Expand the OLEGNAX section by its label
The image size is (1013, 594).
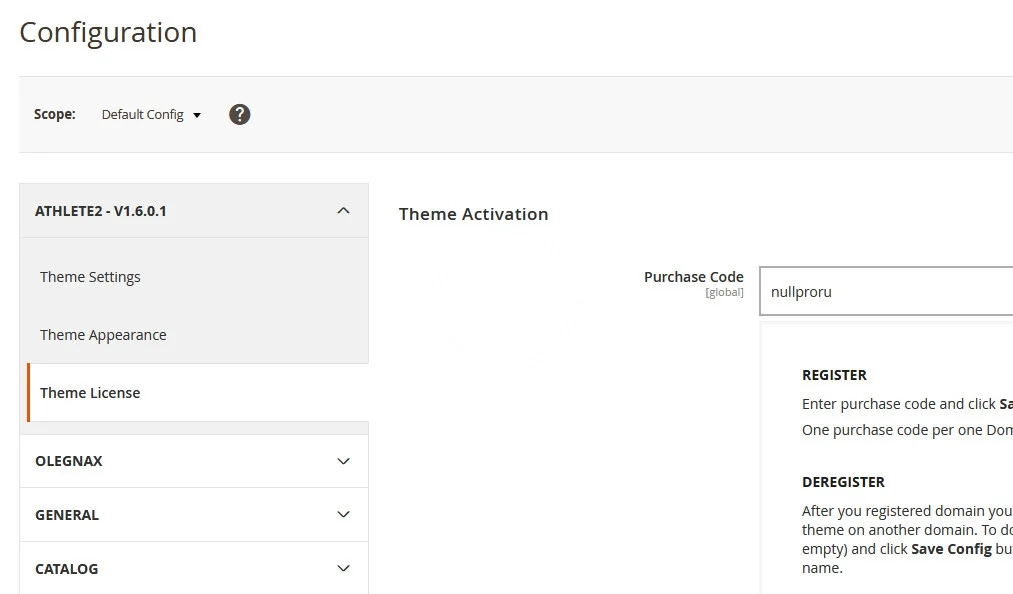pyautogui.click(x=69, y=461)
